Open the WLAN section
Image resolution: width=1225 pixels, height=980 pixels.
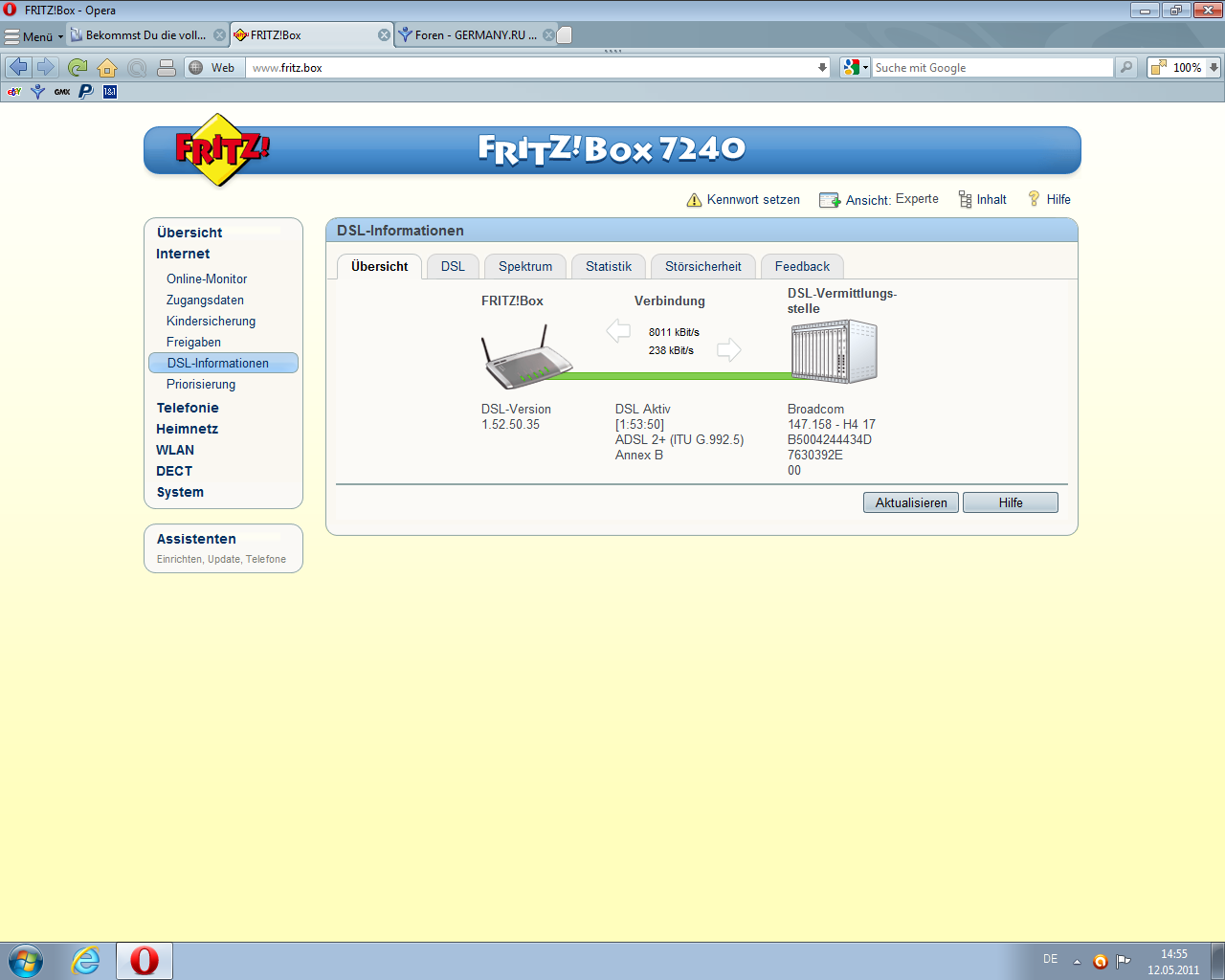pyautogui.click(x=175, y=450)
